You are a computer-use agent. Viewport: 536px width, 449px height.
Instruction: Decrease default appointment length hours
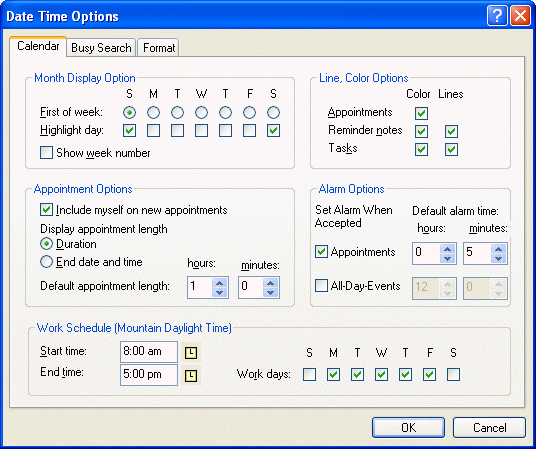pos(219,292)
